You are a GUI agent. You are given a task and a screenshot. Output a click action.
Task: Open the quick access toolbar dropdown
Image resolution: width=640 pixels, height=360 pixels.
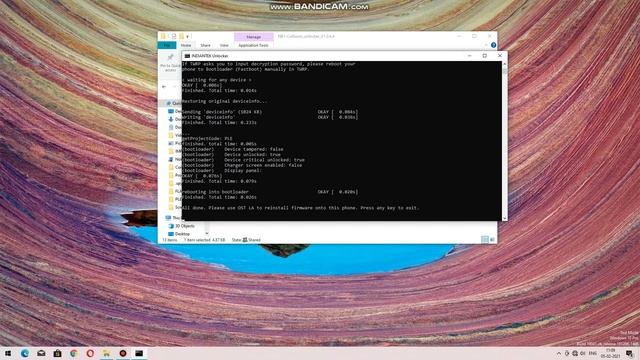click(x=188, y=37)
